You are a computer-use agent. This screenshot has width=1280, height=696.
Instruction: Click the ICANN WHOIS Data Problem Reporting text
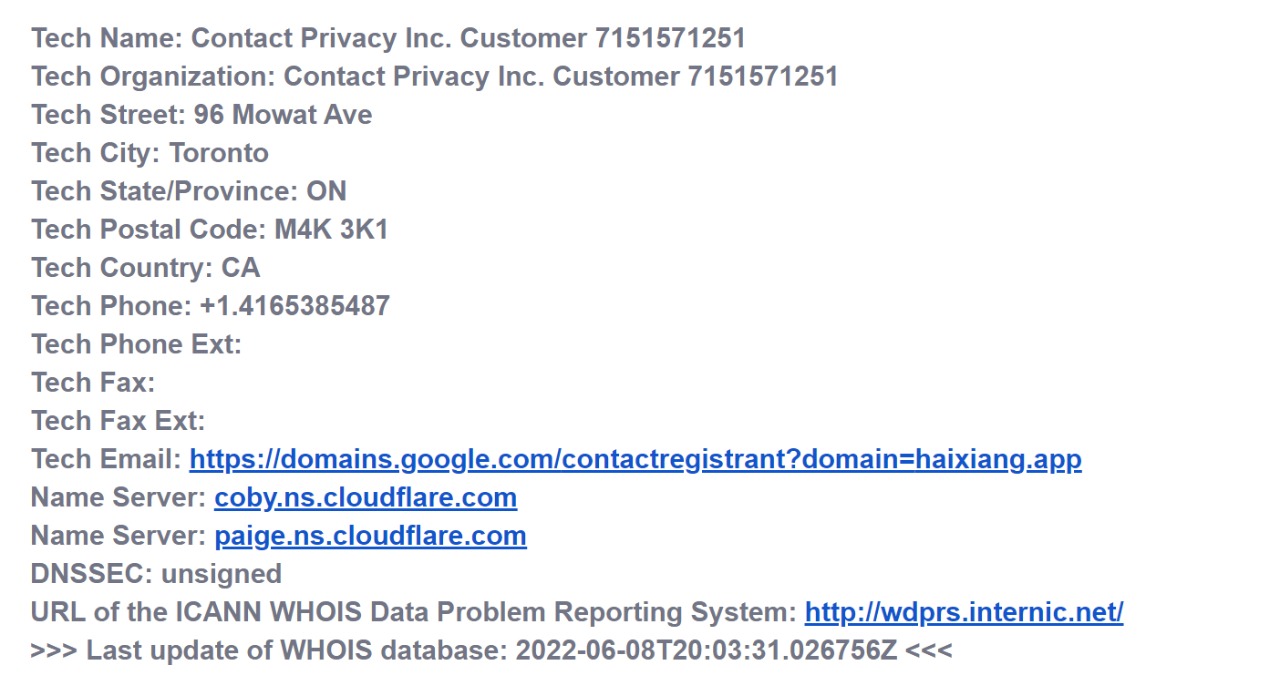click(414, 612)
